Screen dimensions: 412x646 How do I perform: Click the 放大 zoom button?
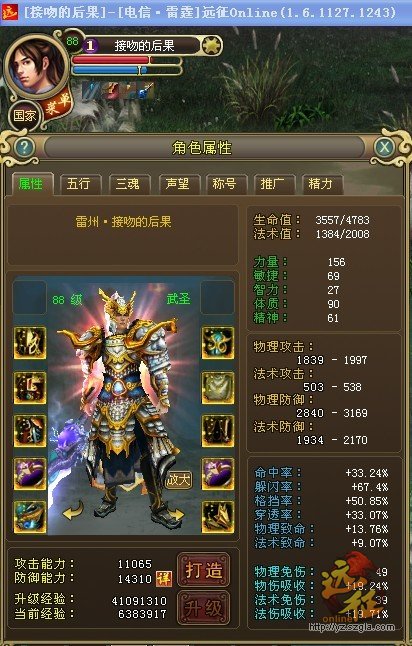click(179, 480)
